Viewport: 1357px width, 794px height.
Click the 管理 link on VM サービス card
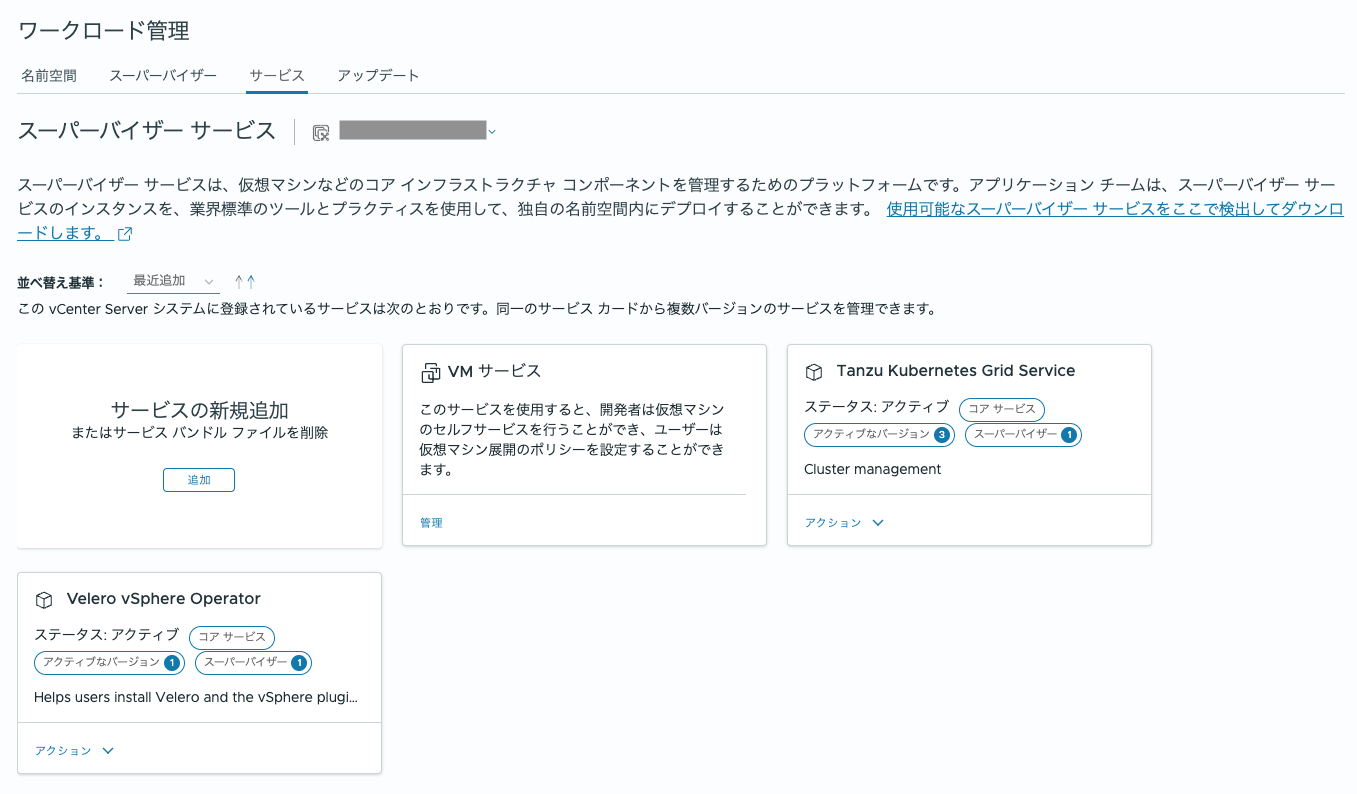[431, 523]
